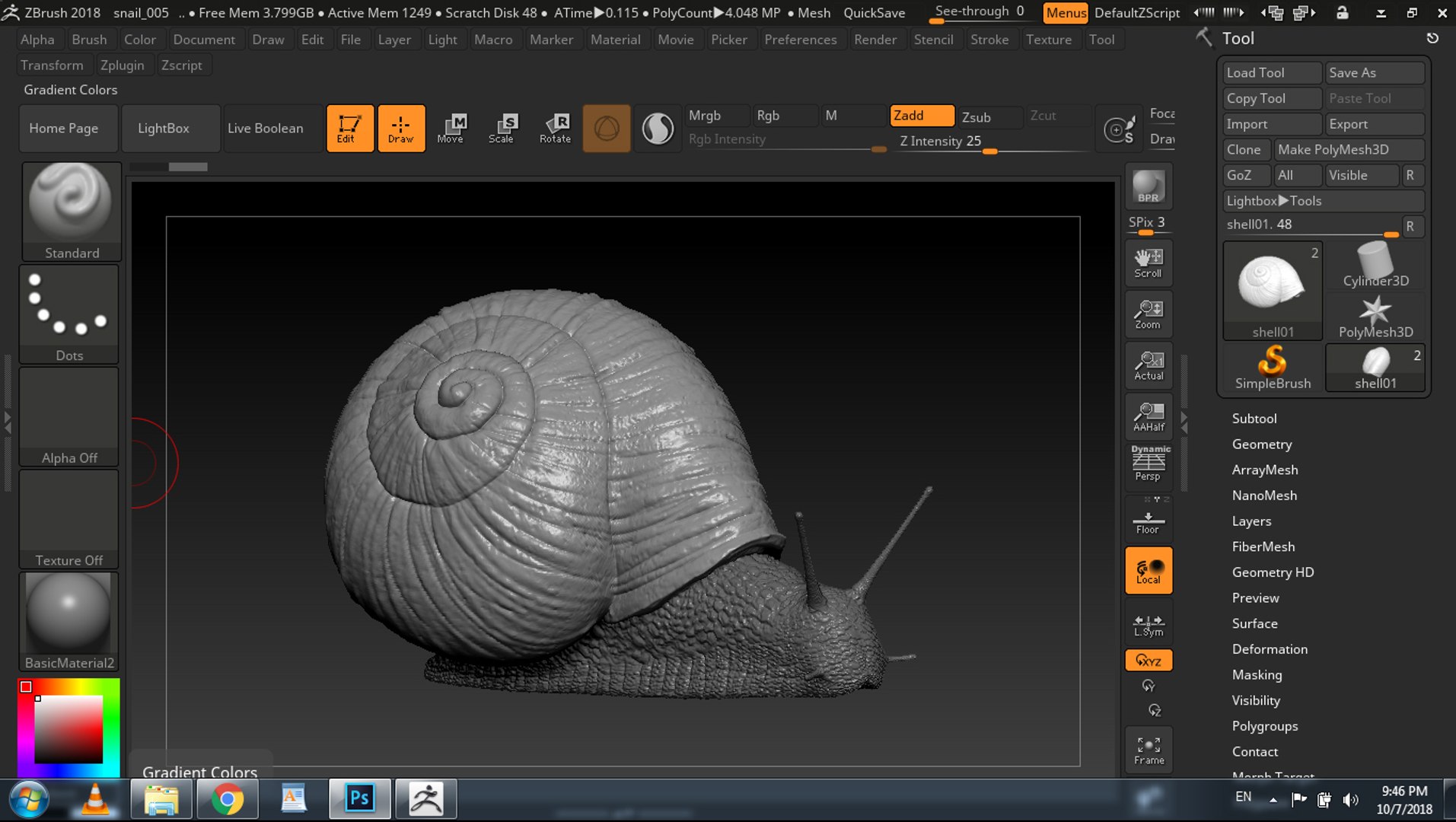Toggle M material mode
1456x822 pixels.
(x=852, y=116)
